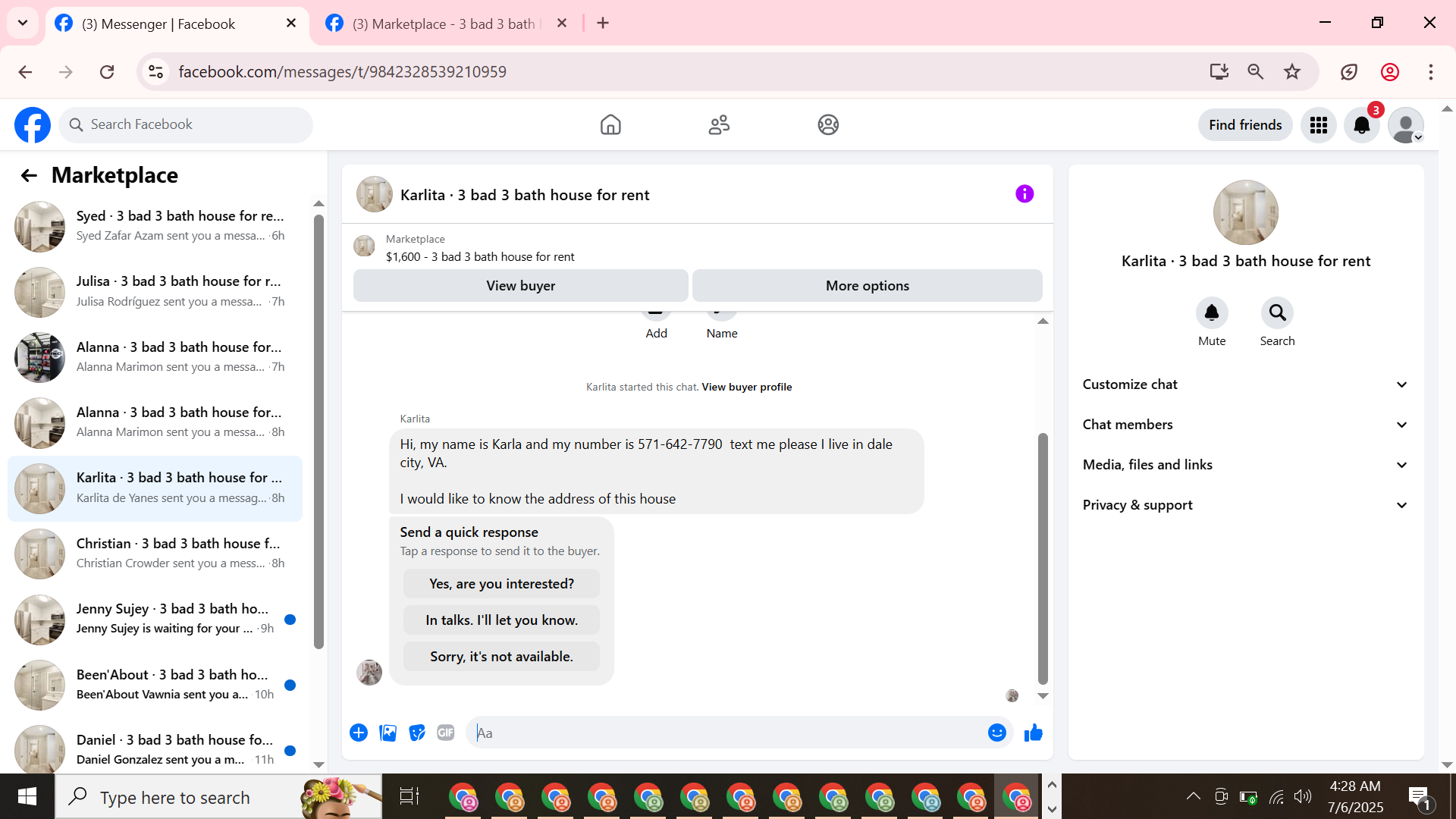The image size is (1456, 819).
Task: Open the Facebook logo home link
Action: [33, 125]
